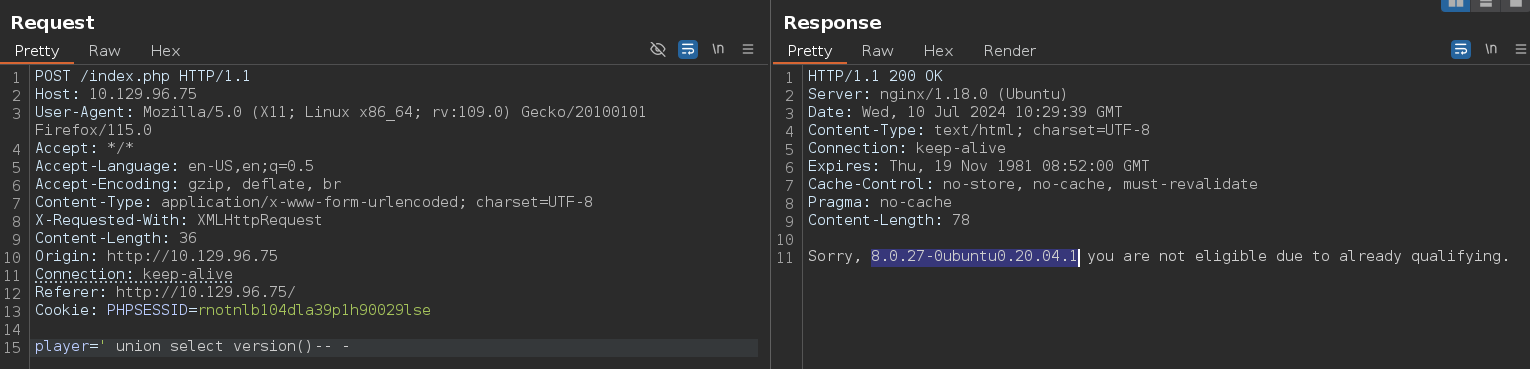Click the Accept-Language en-US header line

pos(174,166)
